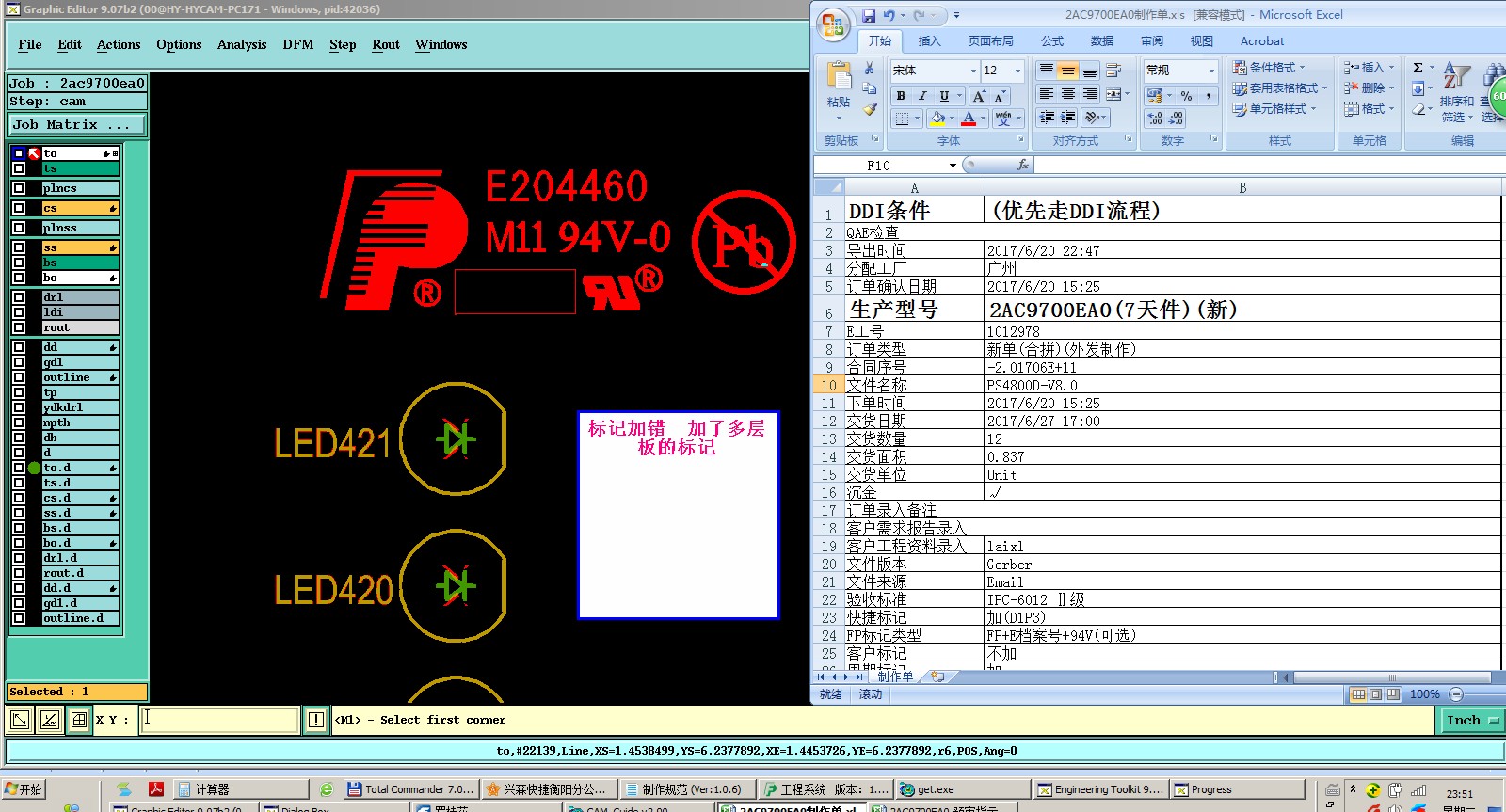Click the Inch units button
Image resolution: width=1506 pixels, height=812 pixels.
(x=1469, y=720)
